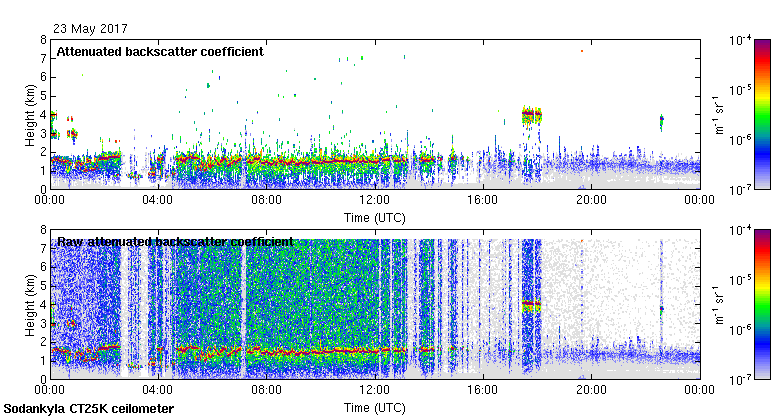Click the bottom color bar's 10^-4 label

(x=740, y=230)
